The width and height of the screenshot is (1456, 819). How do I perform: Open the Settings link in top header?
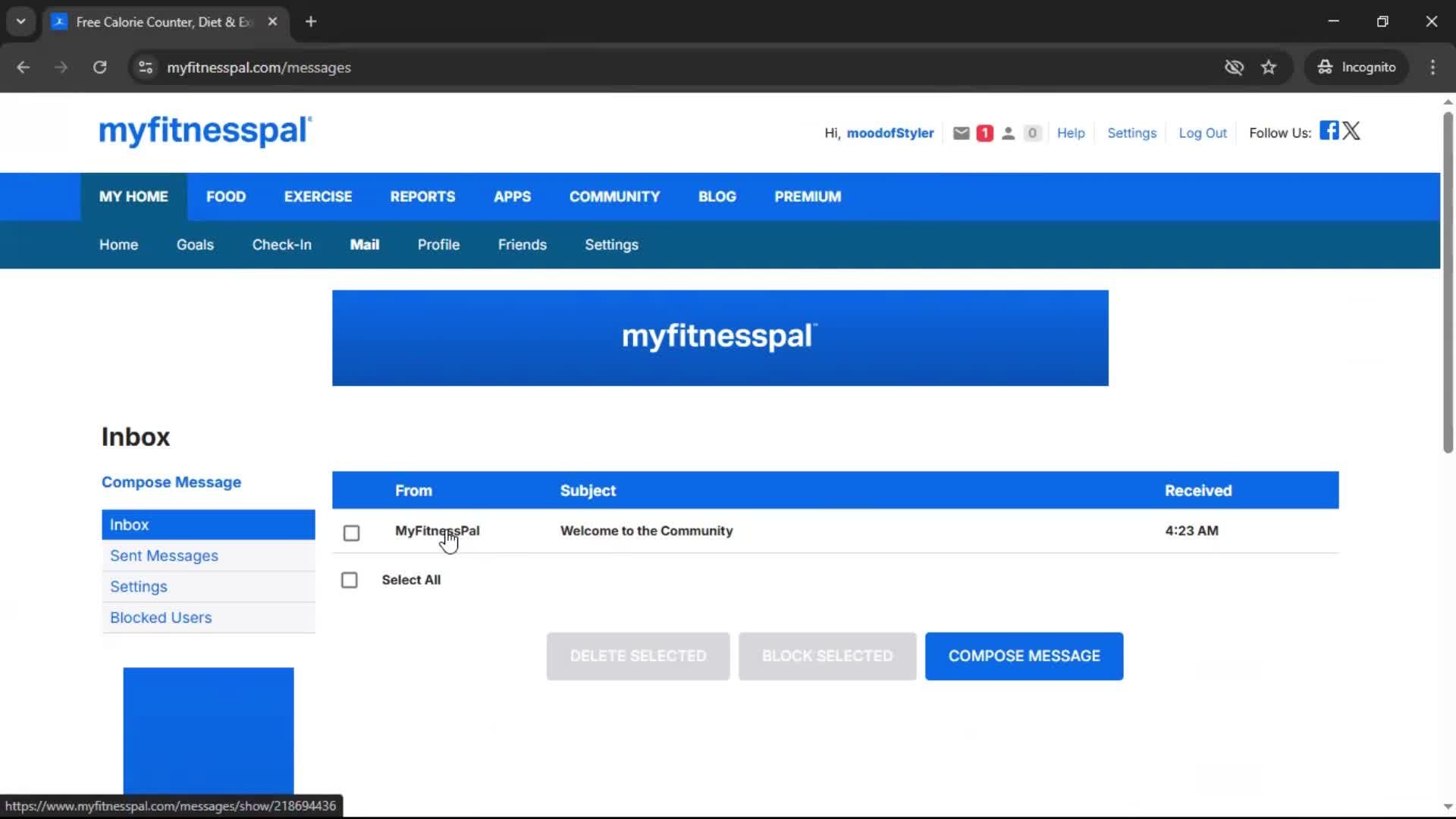tap(1131, 133)
